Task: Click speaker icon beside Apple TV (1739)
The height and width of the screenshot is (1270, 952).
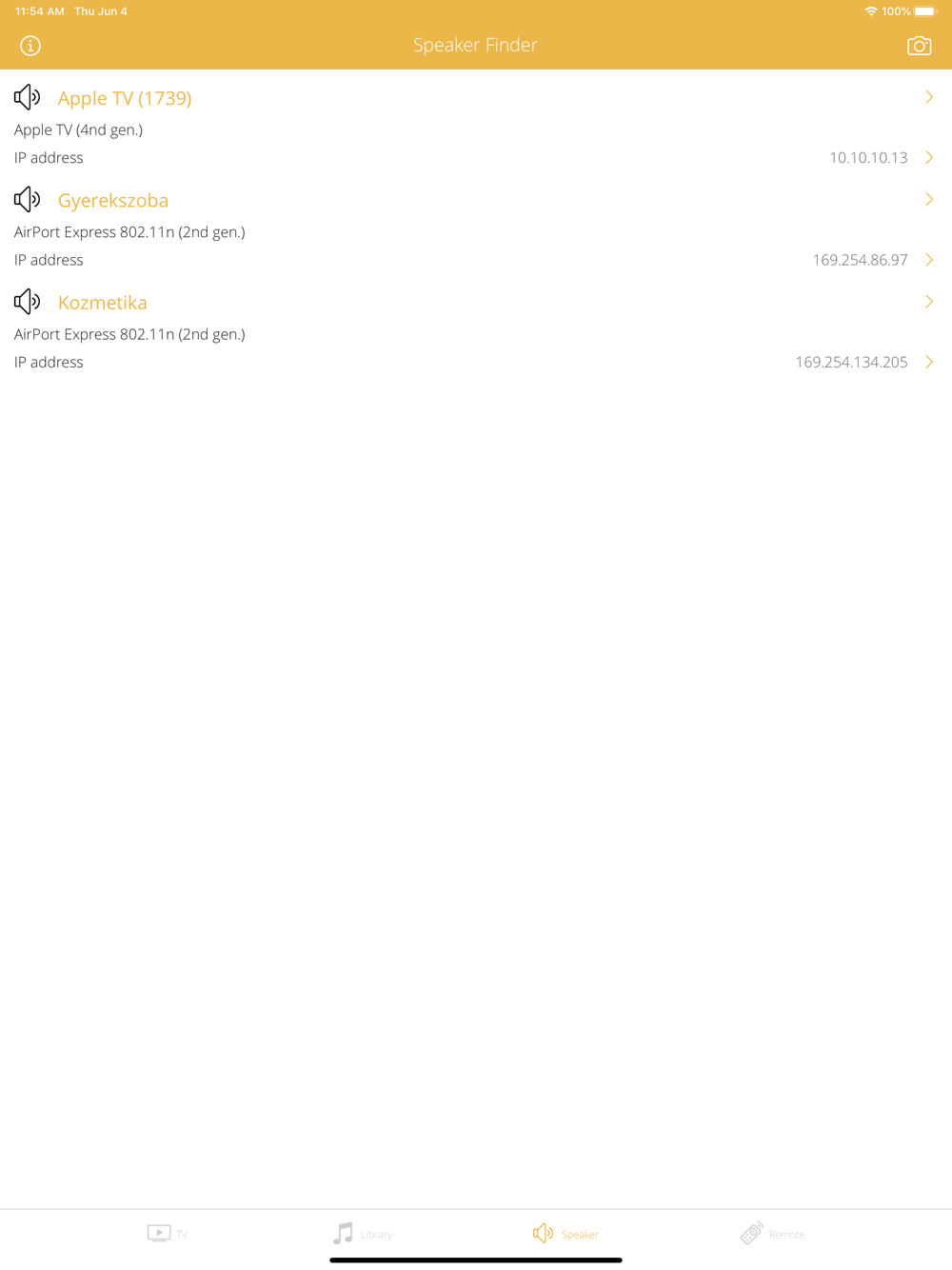Action: 27,97
